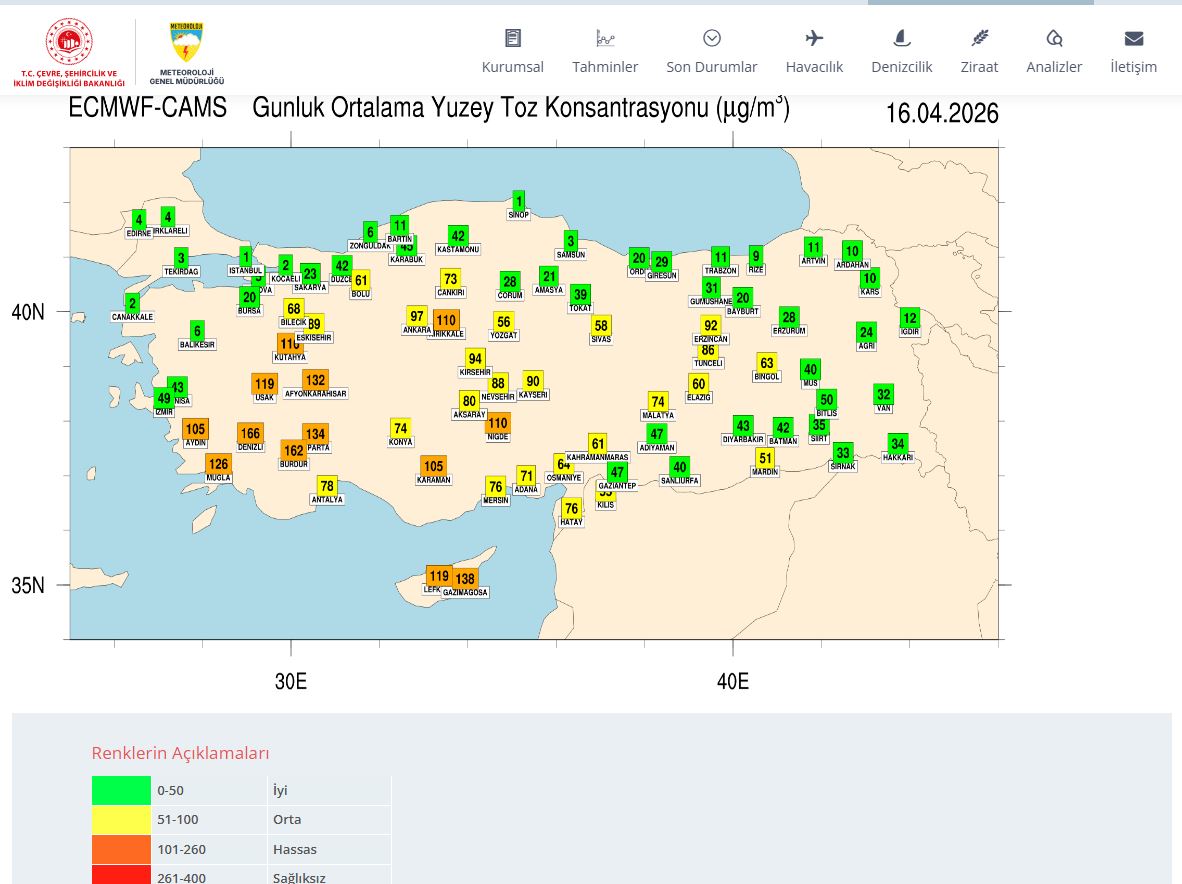Viewport: 1182px width, 884px height.
Task: Click the Denizcilik sailboat icon
Action: tap(902, 38)
